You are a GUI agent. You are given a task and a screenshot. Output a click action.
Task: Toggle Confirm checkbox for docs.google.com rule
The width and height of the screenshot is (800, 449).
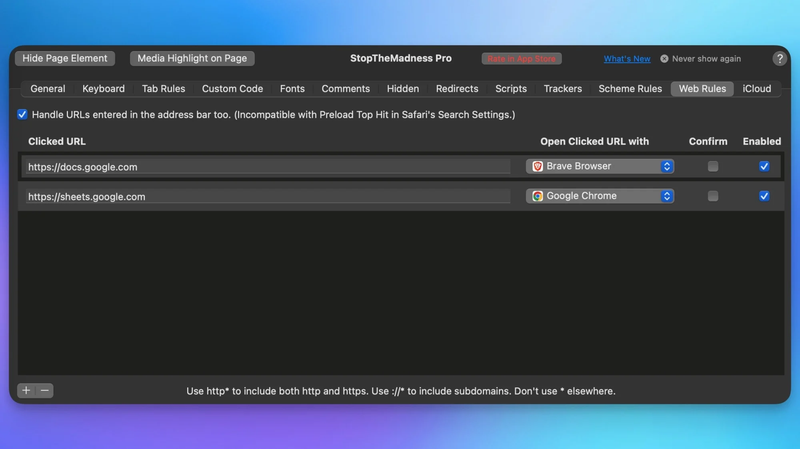pos(713,167)
